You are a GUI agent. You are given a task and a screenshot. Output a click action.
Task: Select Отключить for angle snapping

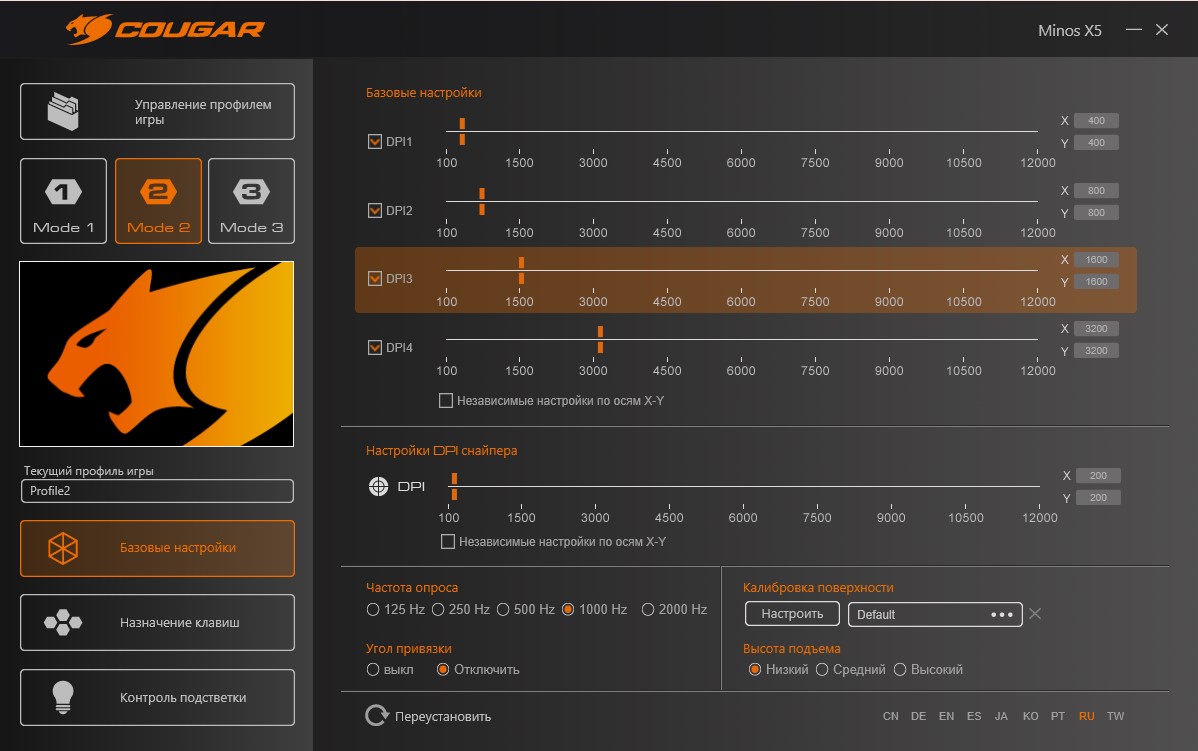[442, 669]
